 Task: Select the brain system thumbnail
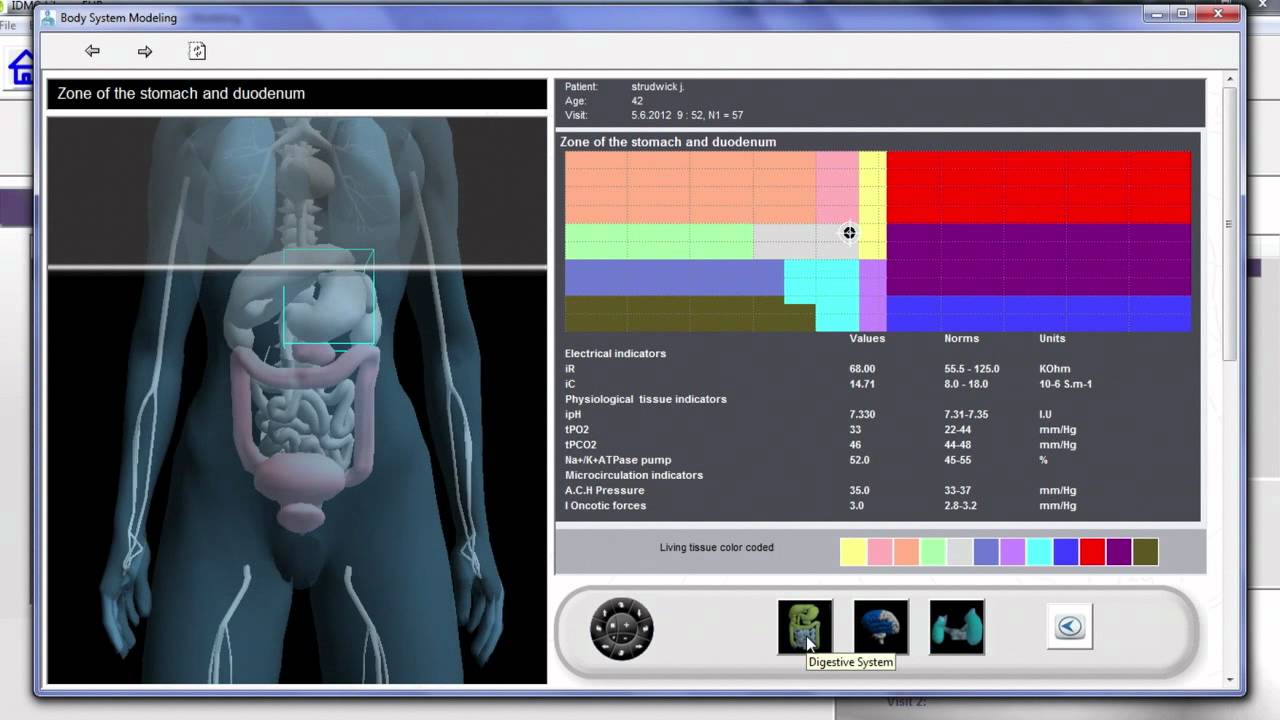point(880,627)
